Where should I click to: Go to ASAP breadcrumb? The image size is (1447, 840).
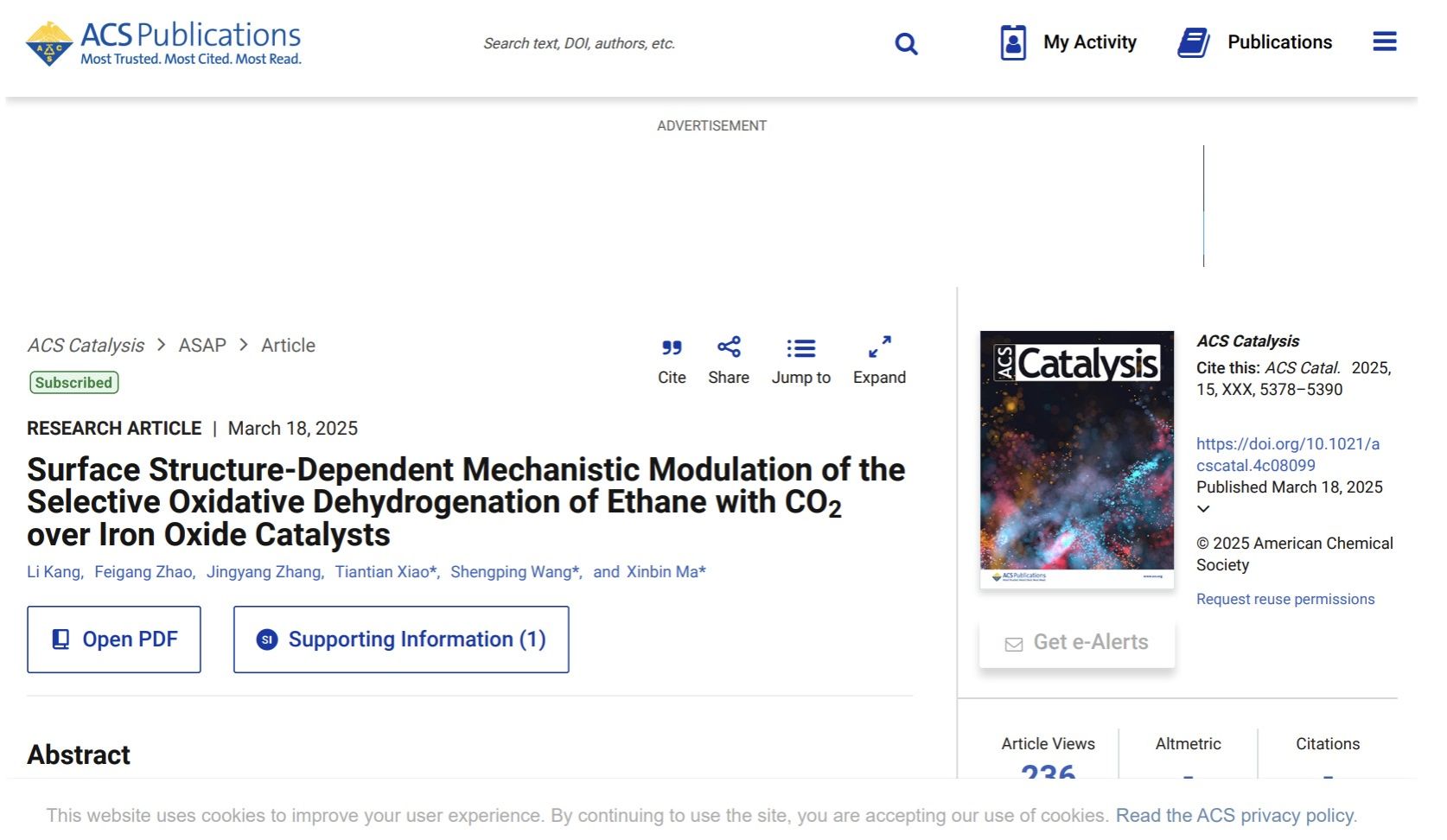pyautogui.click(x=202, y=346)
